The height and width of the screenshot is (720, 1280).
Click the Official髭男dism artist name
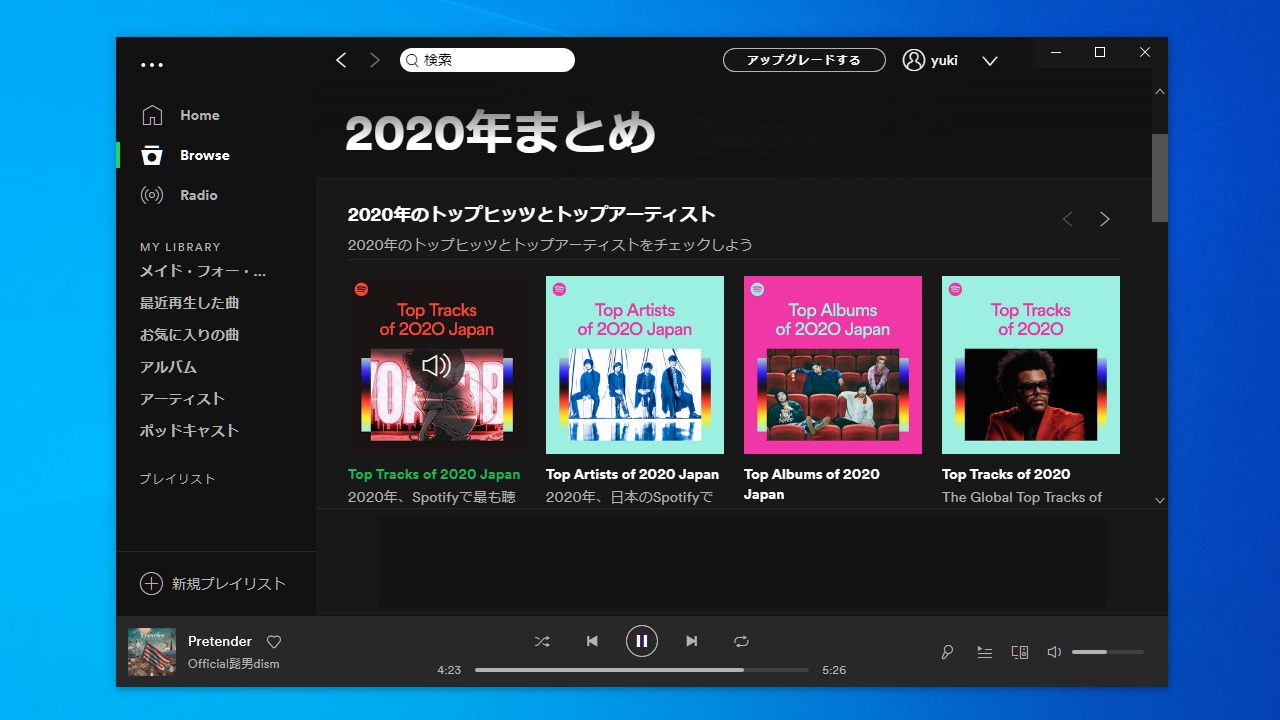click(234, 664)
